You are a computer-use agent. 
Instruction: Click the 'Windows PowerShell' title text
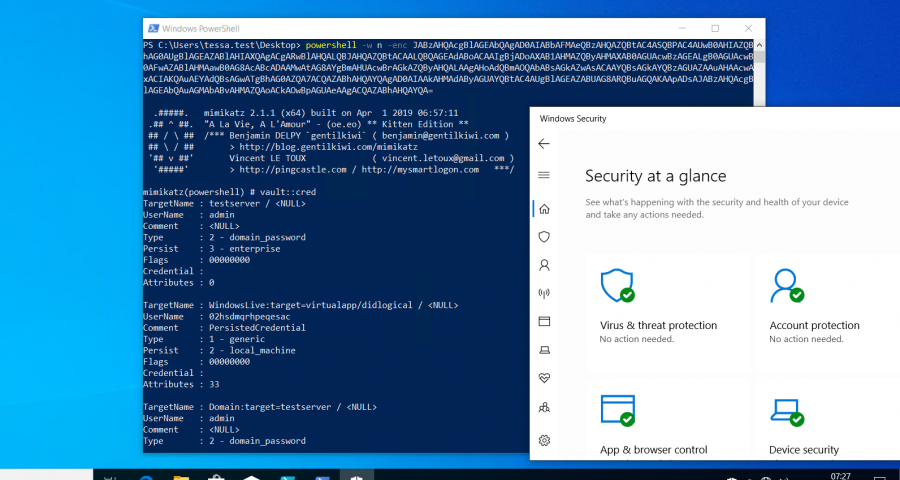tap(201, 29)
